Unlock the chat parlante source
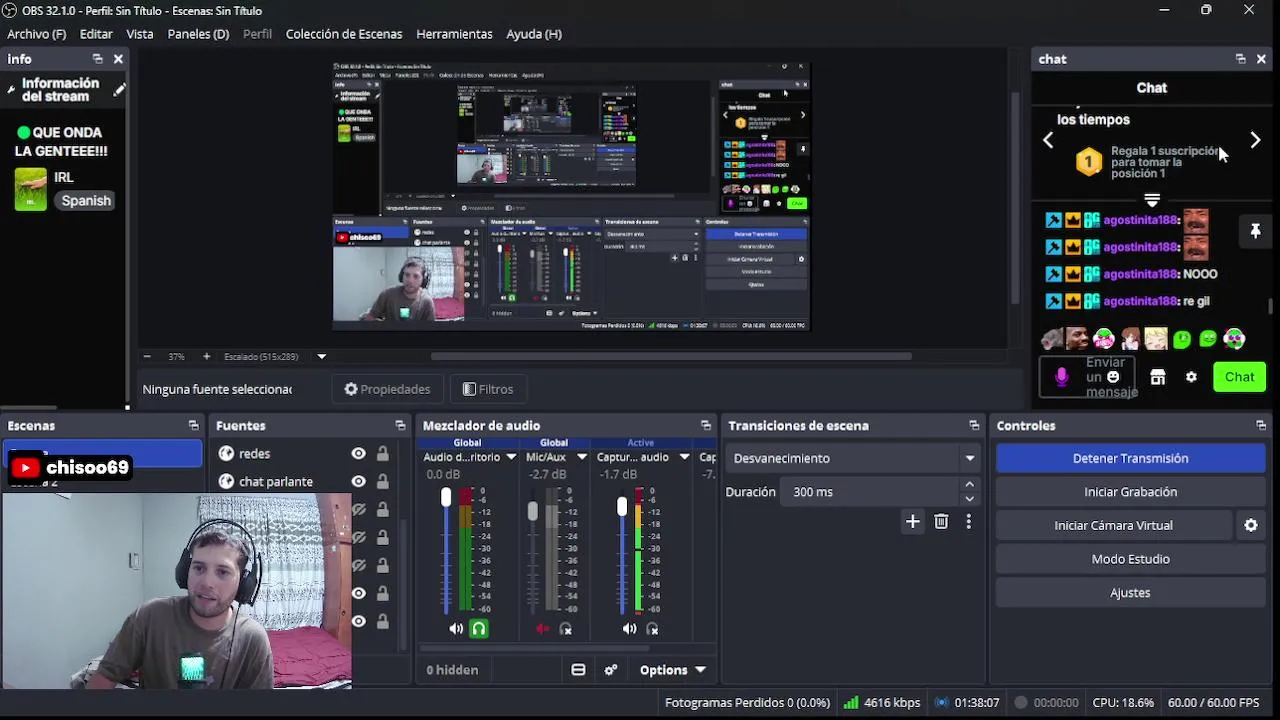1280x720 pixels. [x=383, y=481]
